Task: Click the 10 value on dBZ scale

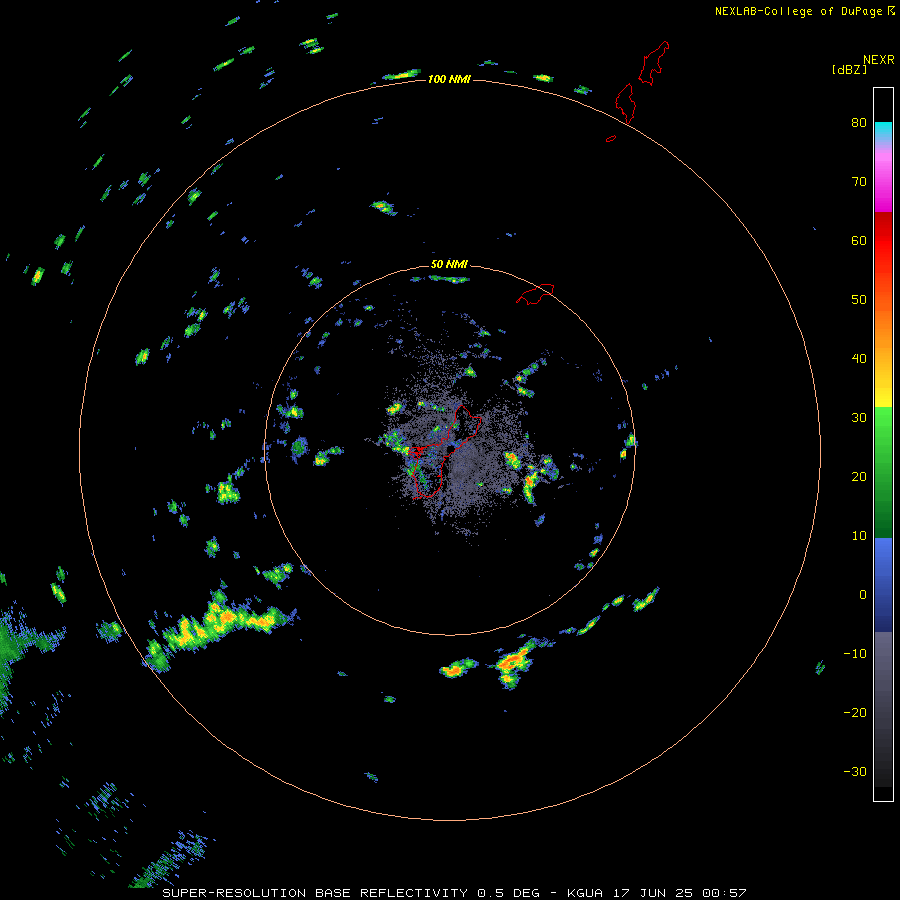Action: (859, 536)
